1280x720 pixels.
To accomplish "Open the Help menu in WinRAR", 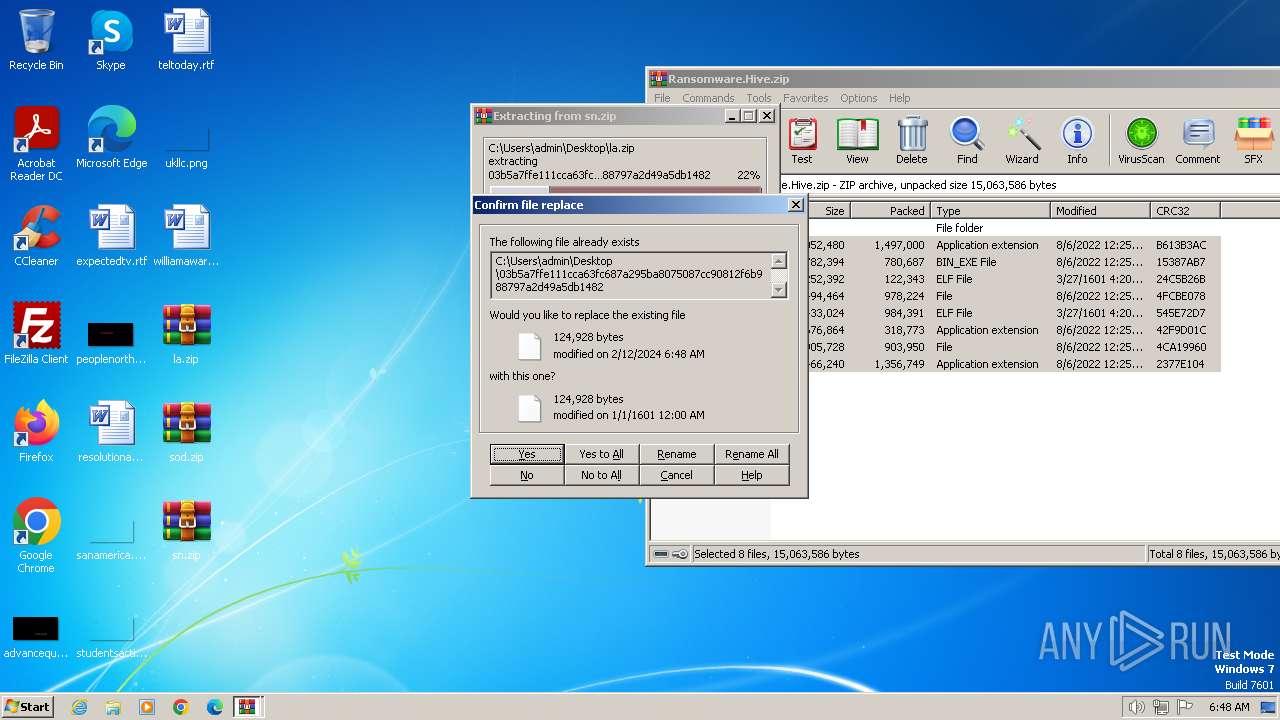I will [x=899, y=98].
